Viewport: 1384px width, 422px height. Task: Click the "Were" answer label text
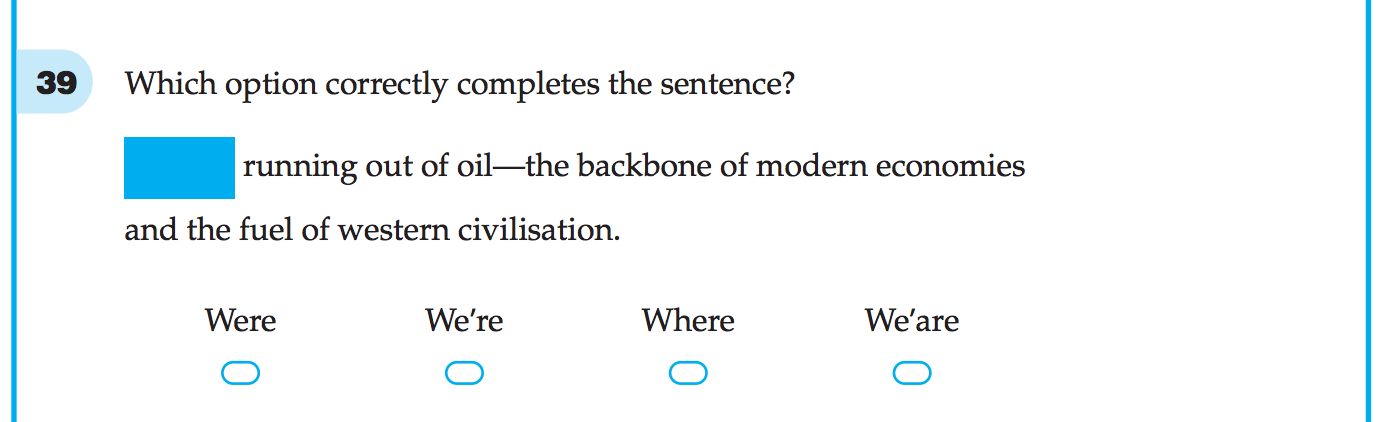point(240,321)
